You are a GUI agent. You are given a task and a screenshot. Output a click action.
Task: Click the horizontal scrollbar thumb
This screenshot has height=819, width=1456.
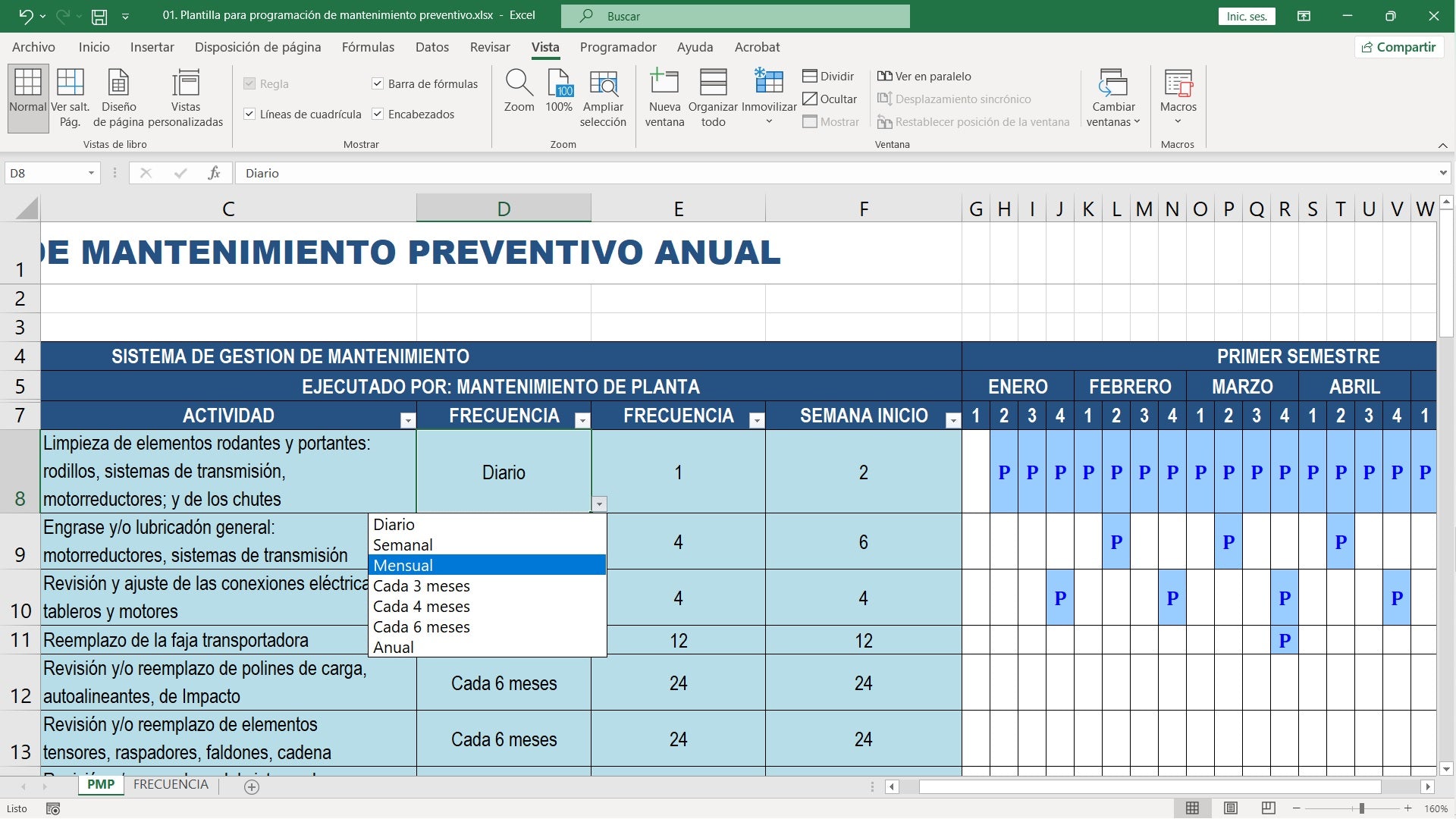pos(1150,787)
